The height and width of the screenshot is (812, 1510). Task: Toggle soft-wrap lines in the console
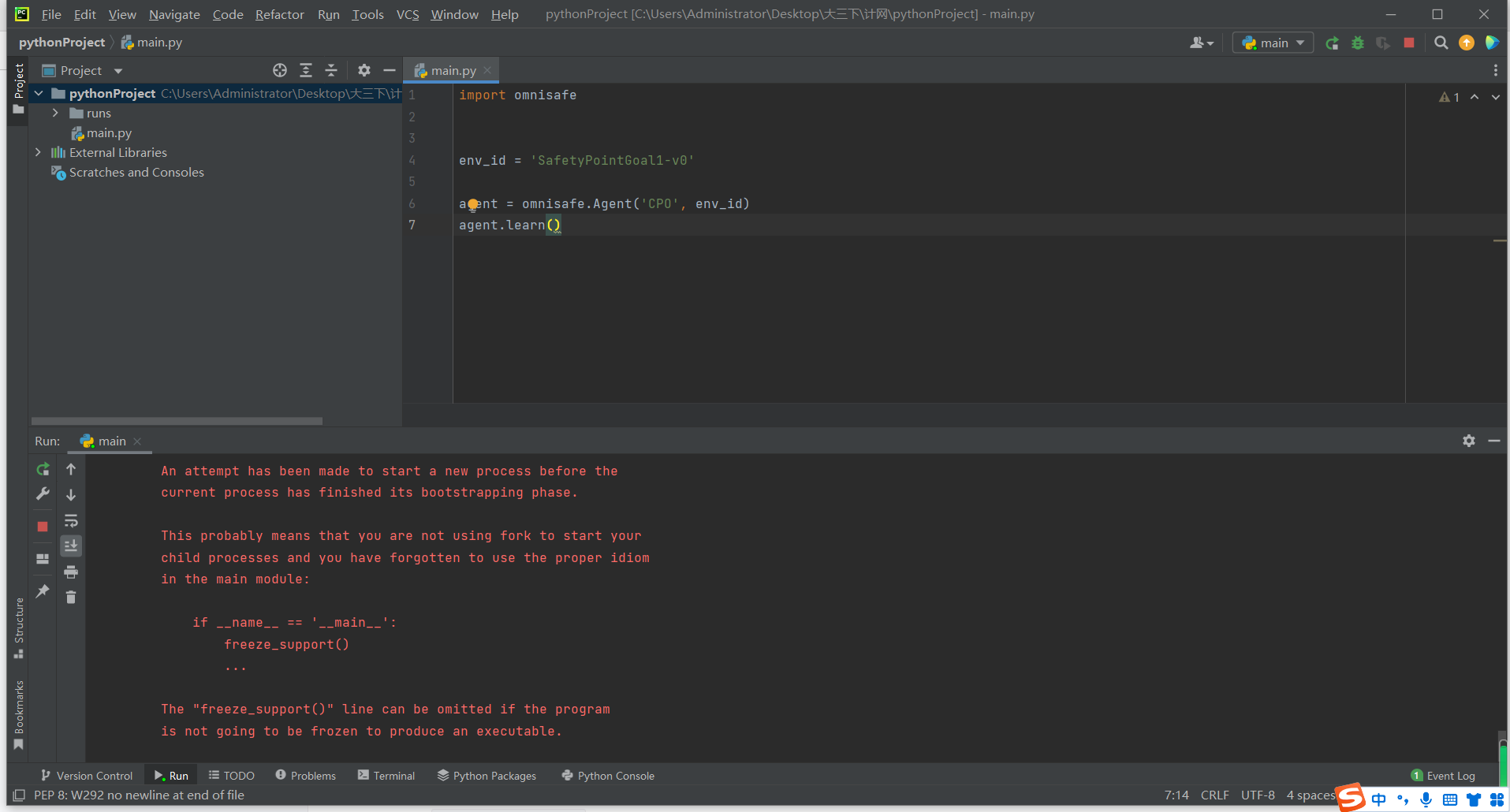[x=71, y=520]
